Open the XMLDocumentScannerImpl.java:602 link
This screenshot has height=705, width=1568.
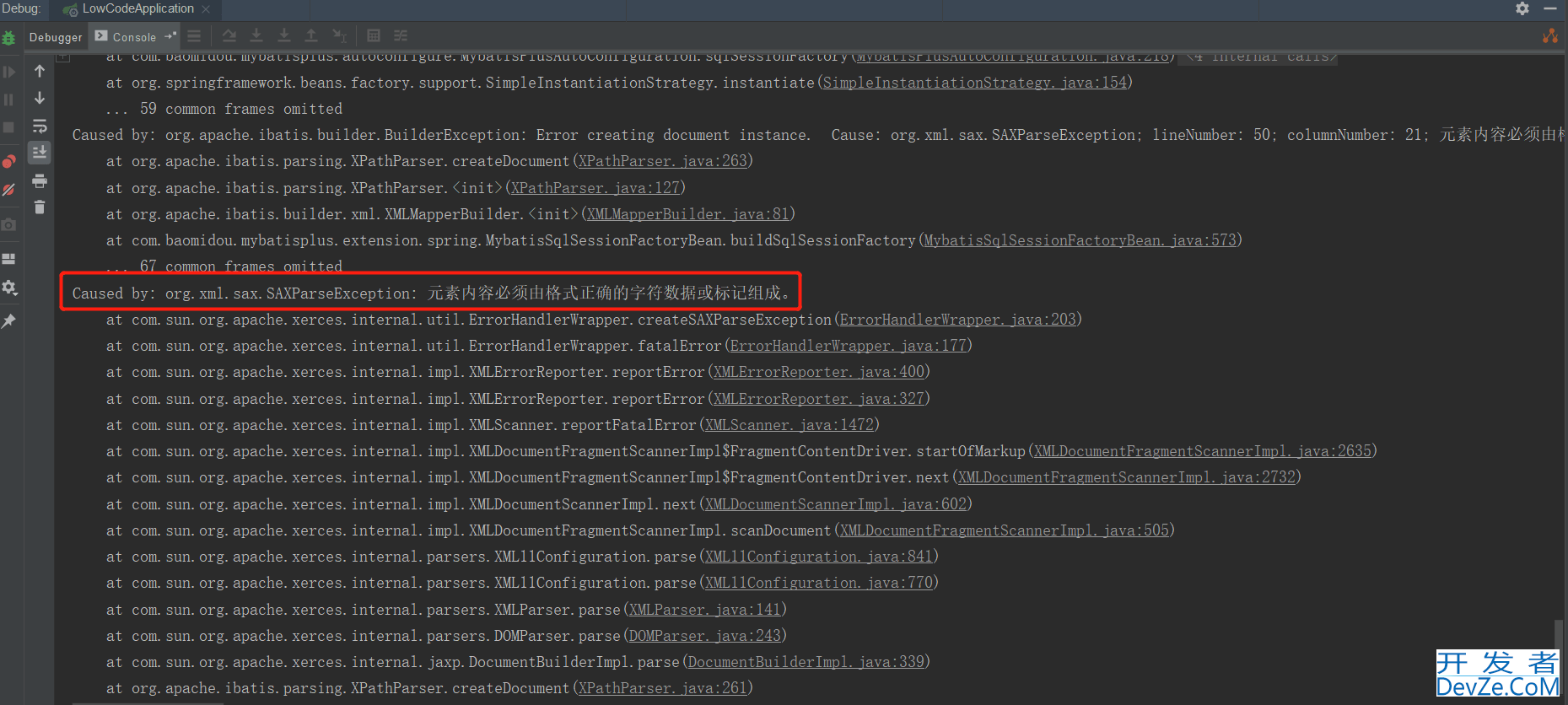(835, 504)
